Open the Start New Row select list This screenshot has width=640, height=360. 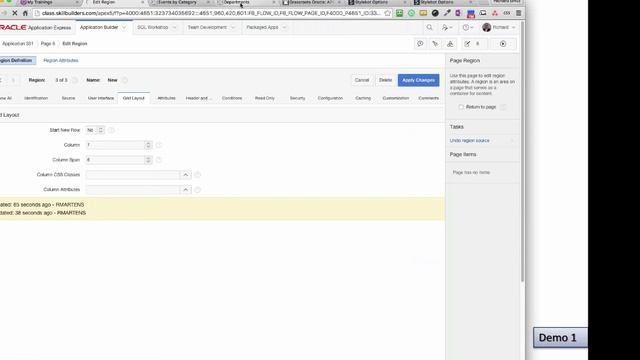click(x=95, y=130)
